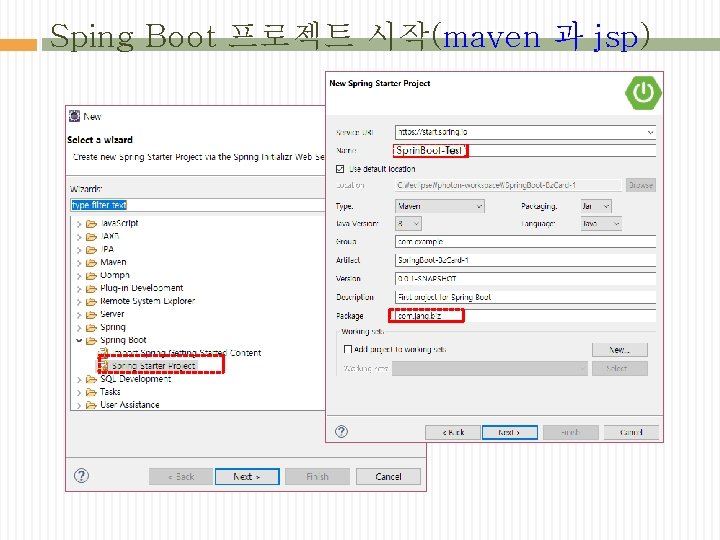Image resolution: width=720 pixels, height=540 pixels.
Task: Open the Working sets combo box
Action: (490, 368)
